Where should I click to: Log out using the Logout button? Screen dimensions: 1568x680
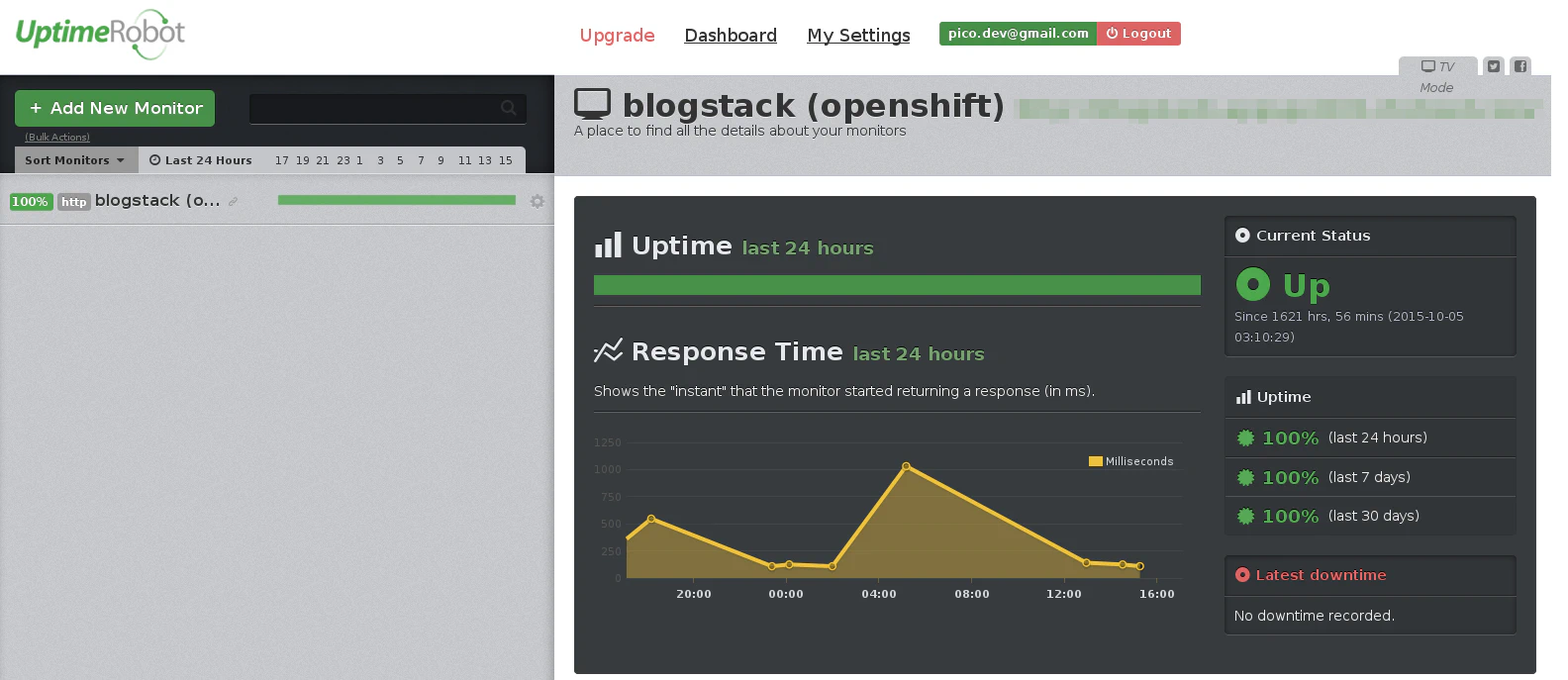(x=1138, y=34)
